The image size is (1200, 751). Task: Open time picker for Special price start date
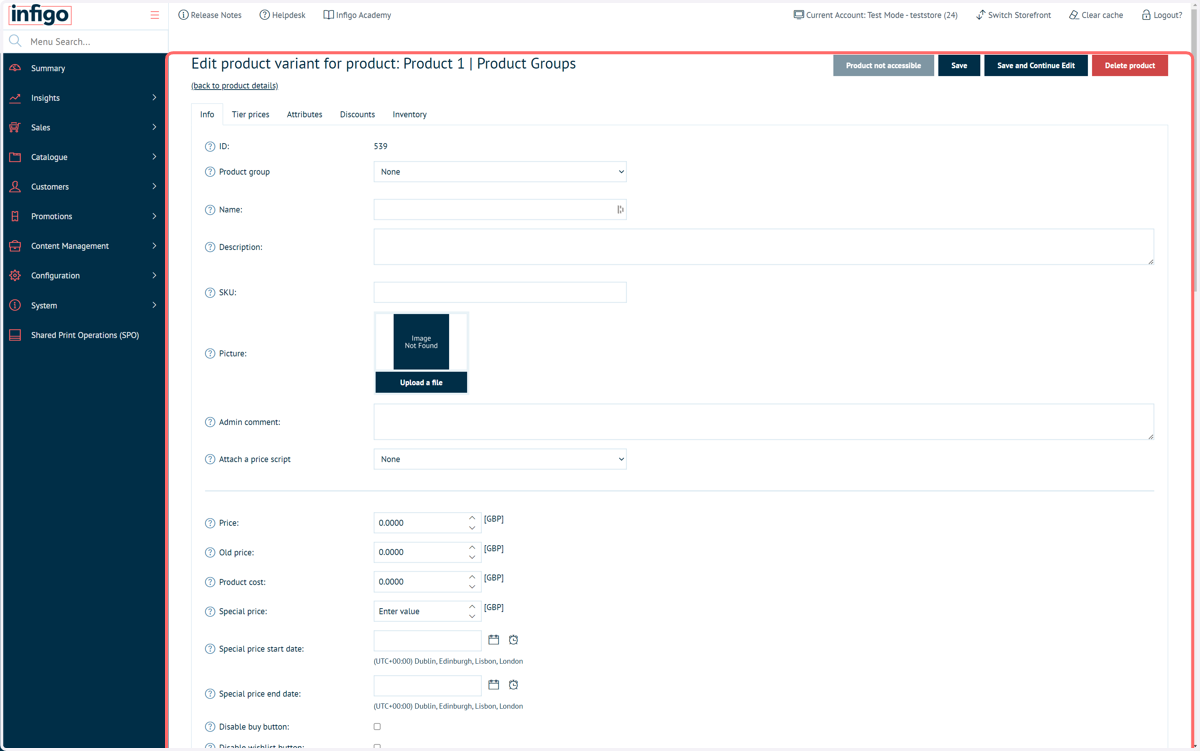click(x=513, y=640)
